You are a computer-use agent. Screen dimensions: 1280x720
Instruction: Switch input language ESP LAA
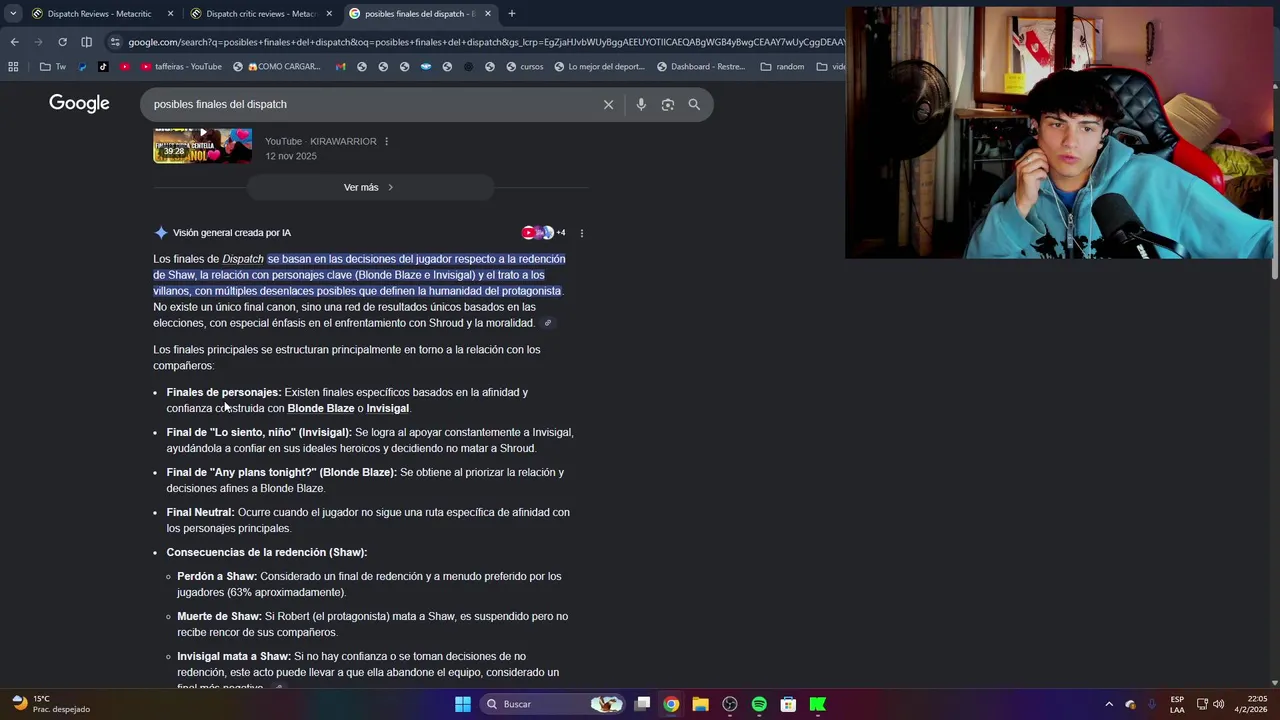1177,704
